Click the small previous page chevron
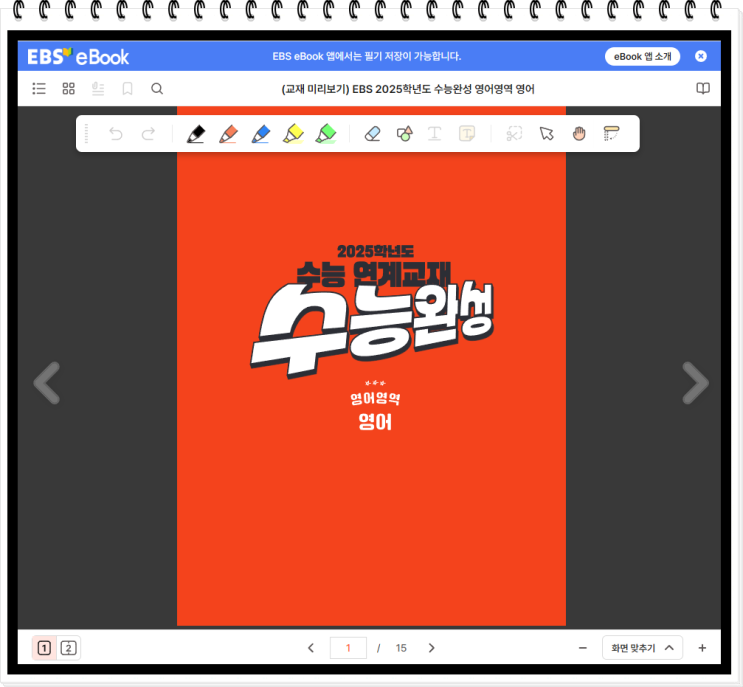 click(x=311, y=648)
